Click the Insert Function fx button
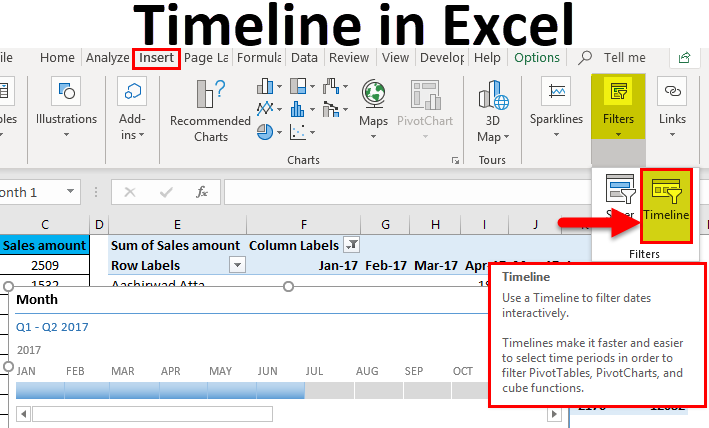The width and height of the screenshot is (709, 428). (202, 192)
